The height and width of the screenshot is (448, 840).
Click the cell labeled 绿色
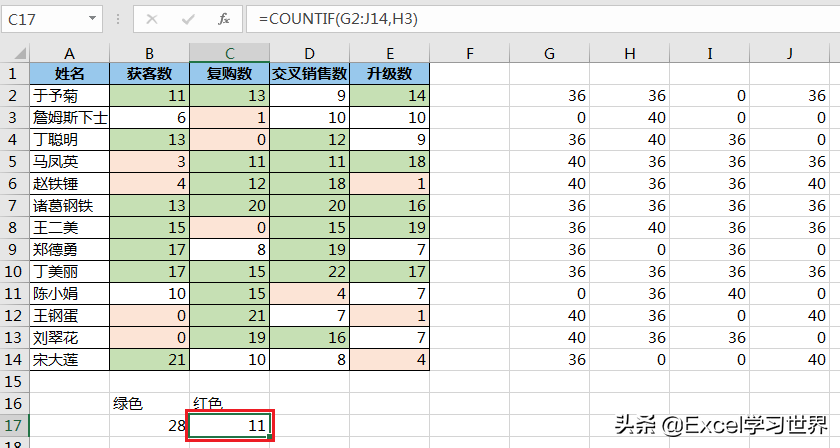coord(149,403)
